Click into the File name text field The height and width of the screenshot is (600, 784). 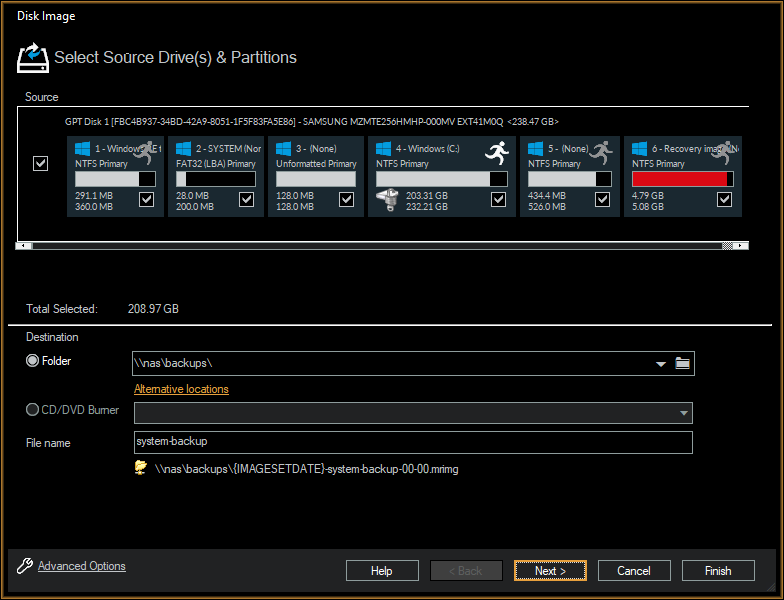(x=413, y=442)
